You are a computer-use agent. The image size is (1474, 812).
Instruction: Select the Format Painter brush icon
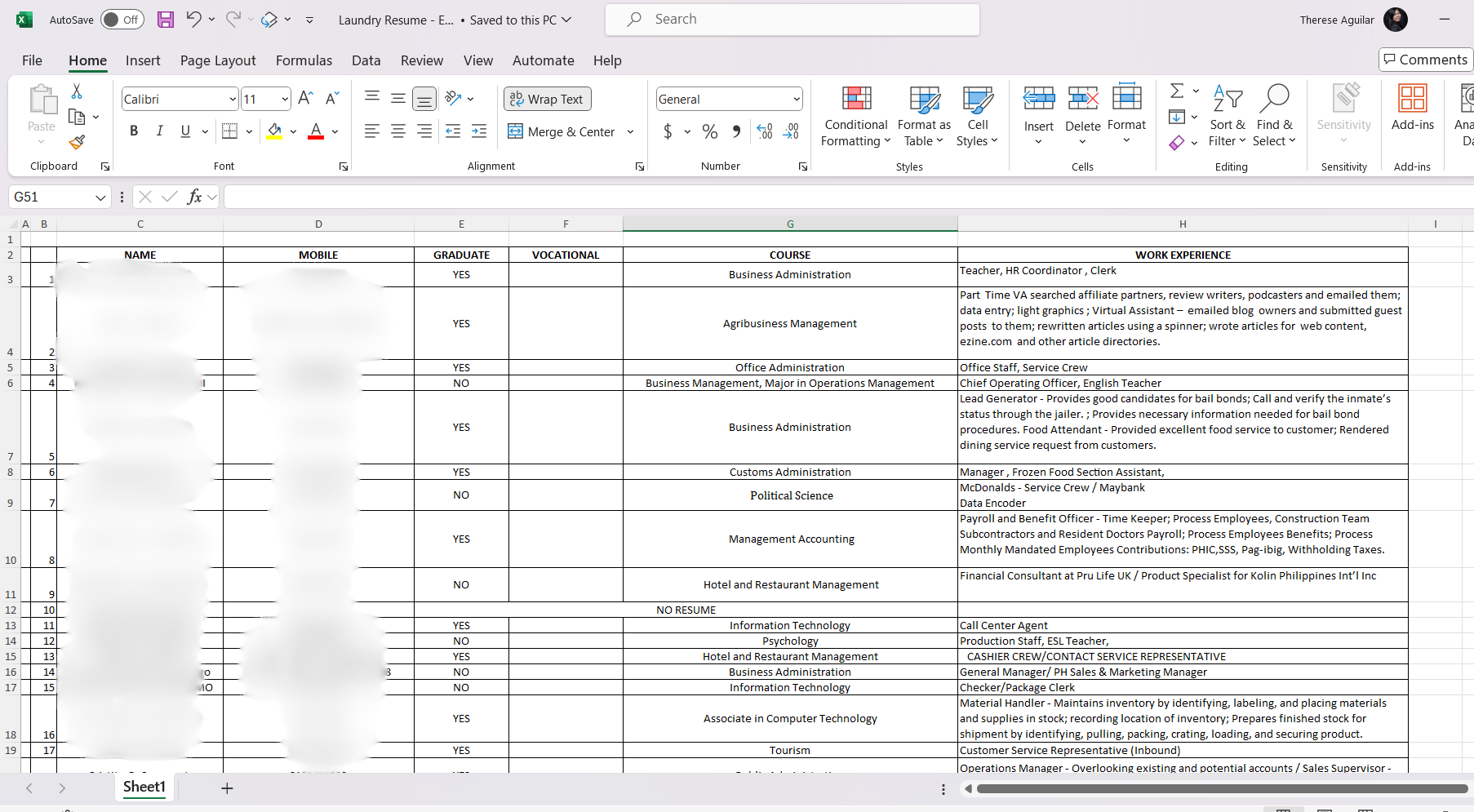(77, 143)
